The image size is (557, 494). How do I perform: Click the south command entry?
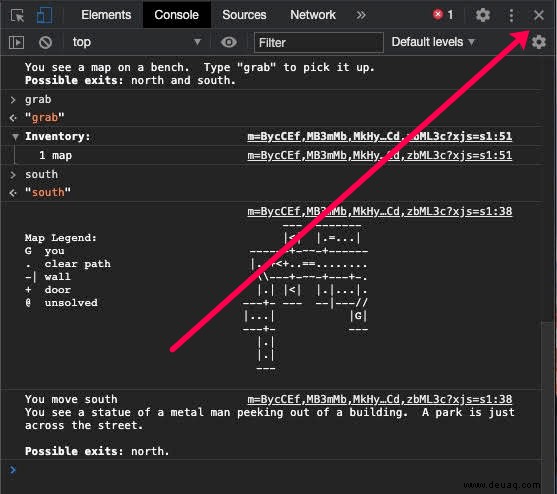pos(41,174)
